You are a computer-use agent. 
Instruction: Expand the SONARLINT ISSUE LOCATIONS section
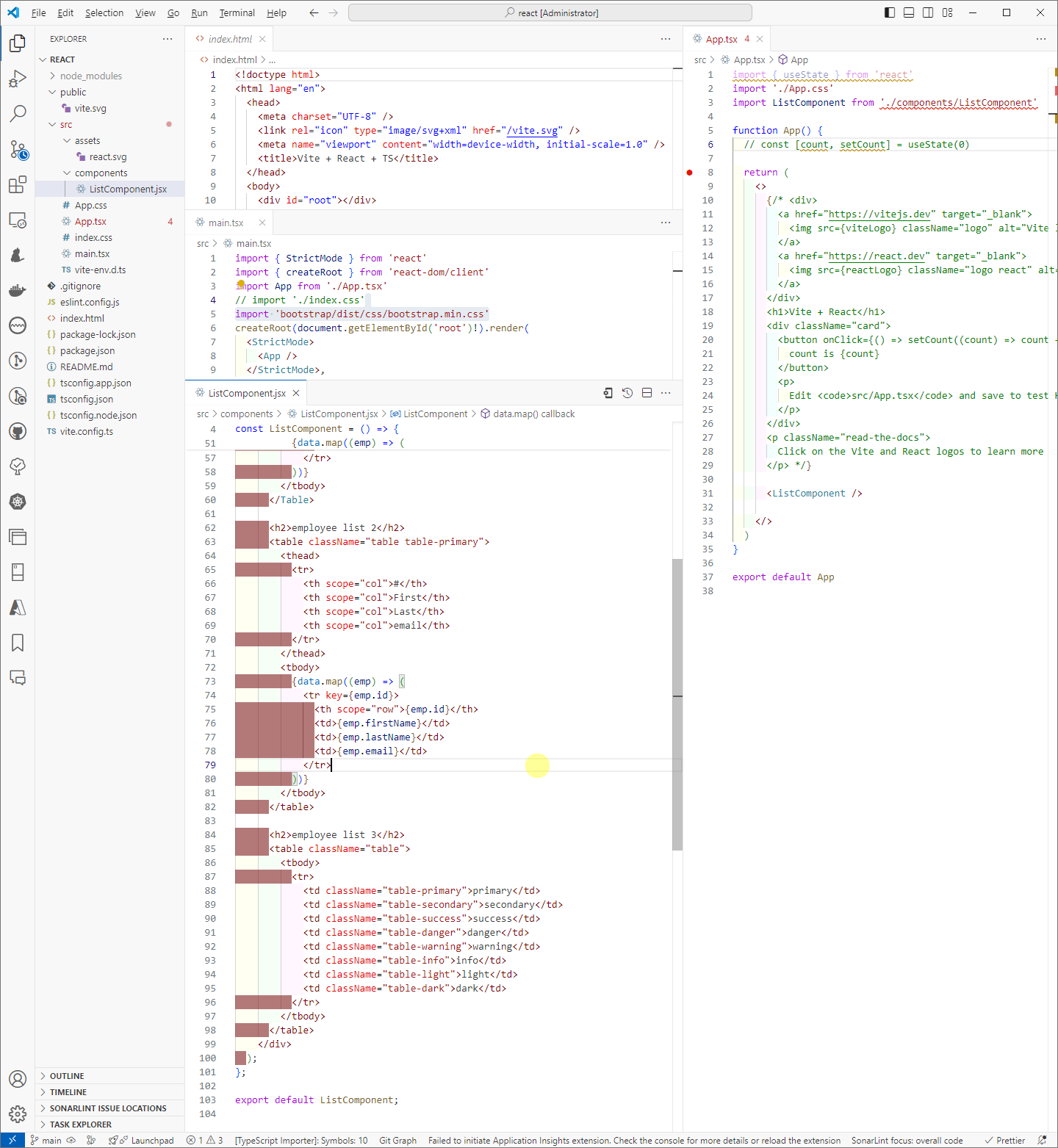110,1108
